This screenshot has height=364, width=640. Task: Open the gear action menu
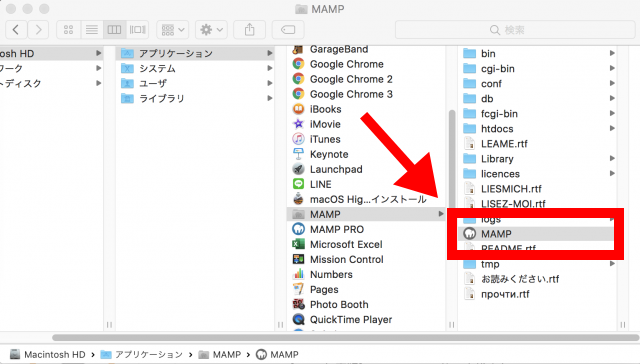[x=211, y=30]
